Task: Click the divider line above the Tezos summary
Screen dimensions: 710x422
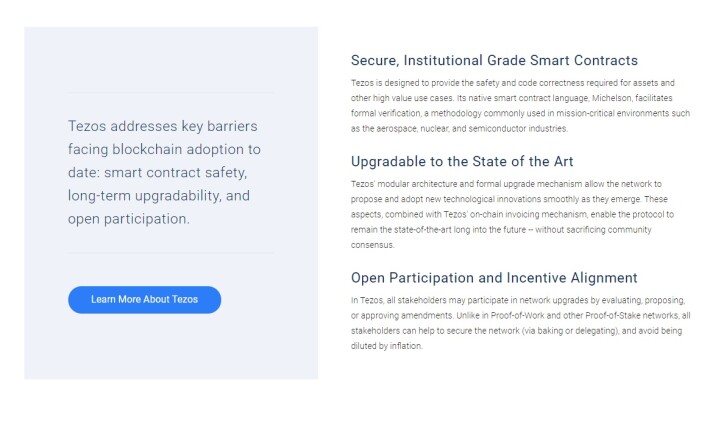Action: pos(171,93)
